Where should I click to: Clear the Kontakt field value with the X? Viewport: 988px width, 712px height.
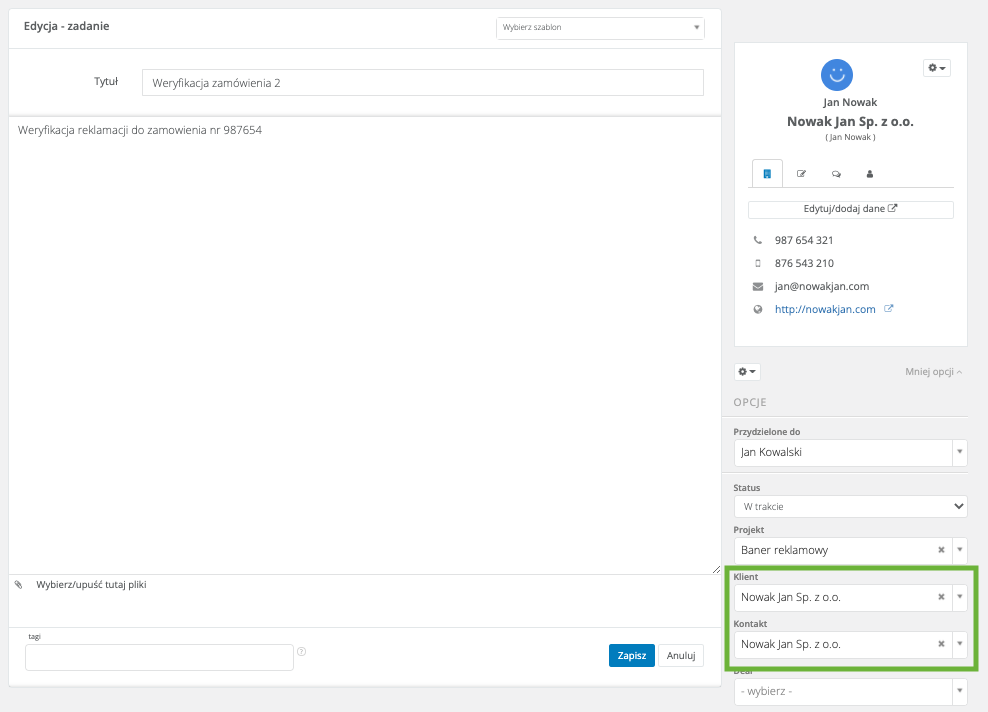941,644
